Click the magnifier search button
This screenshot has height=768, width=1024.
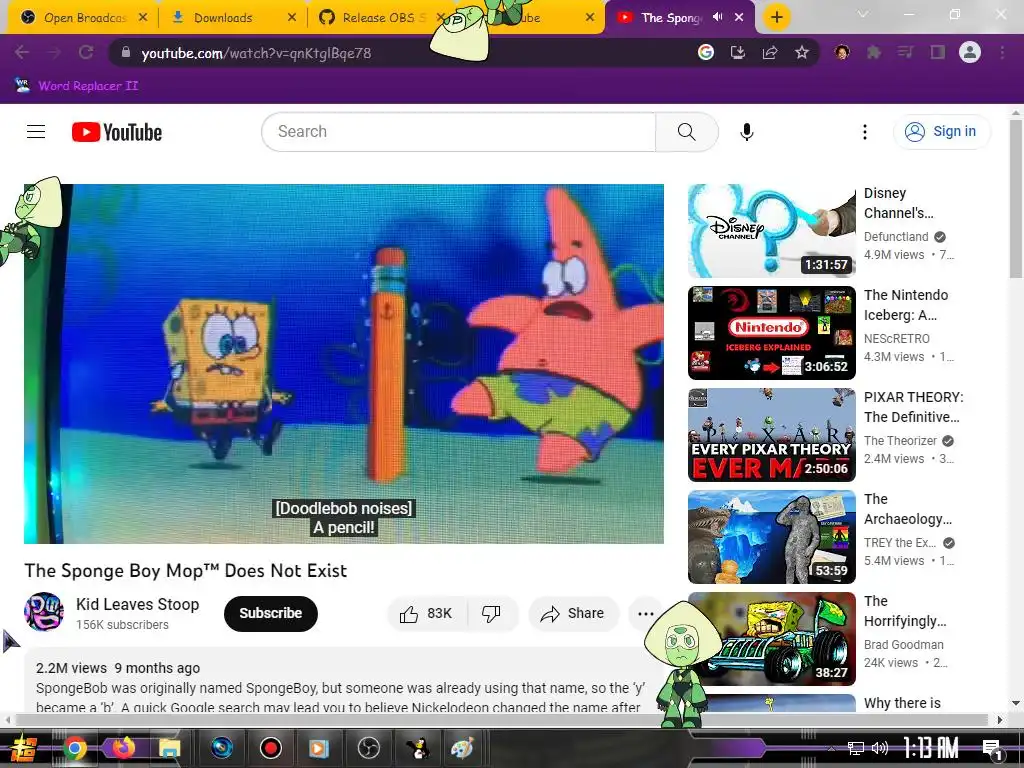point(687,132)
